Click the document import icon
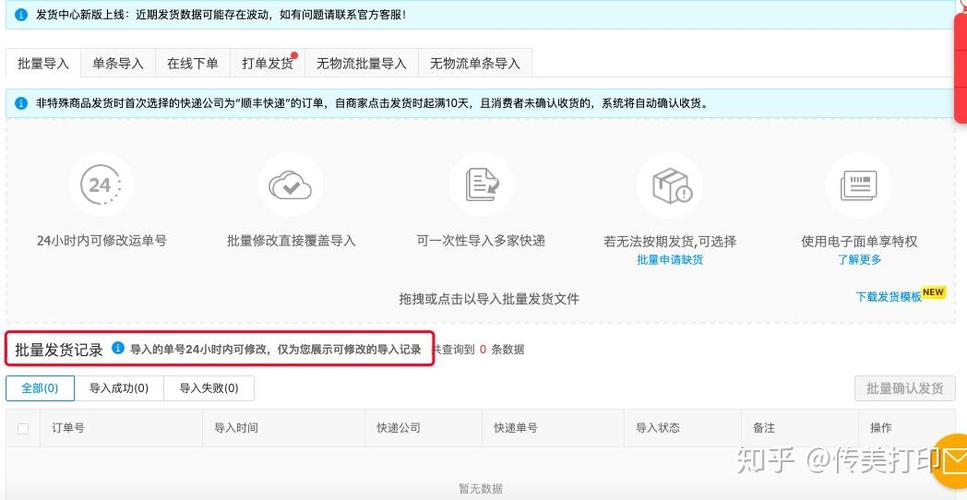 point(481,185)
